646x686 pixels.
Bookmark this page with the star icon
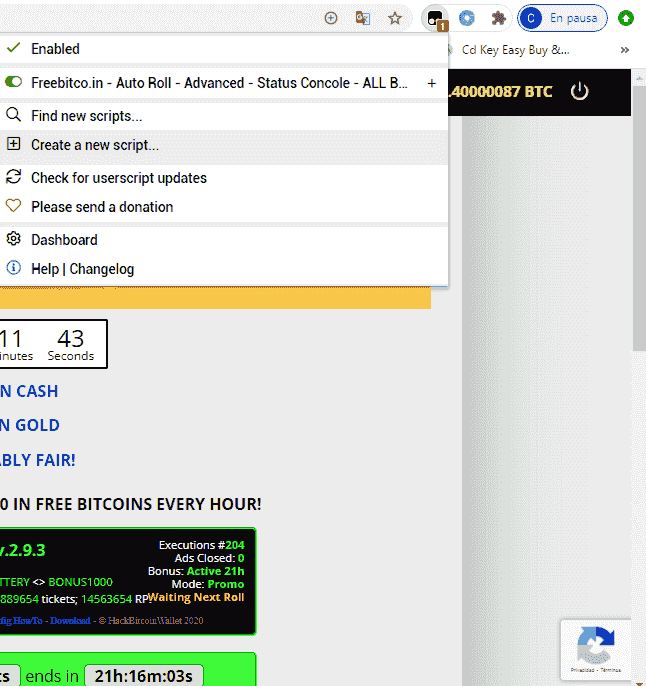(x=395, y=18)
